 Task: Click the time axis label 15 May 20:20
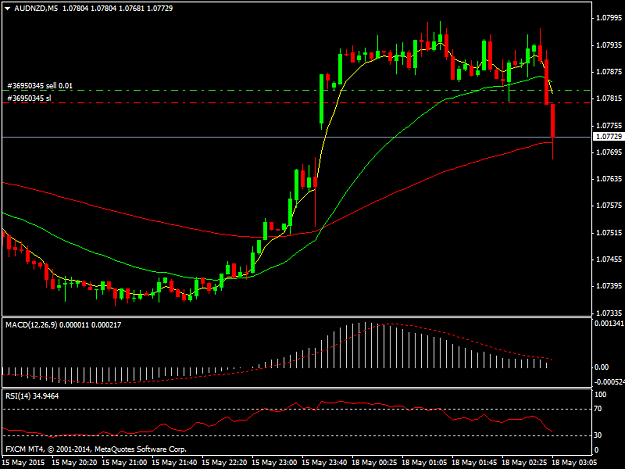click(x=75, y=463)
